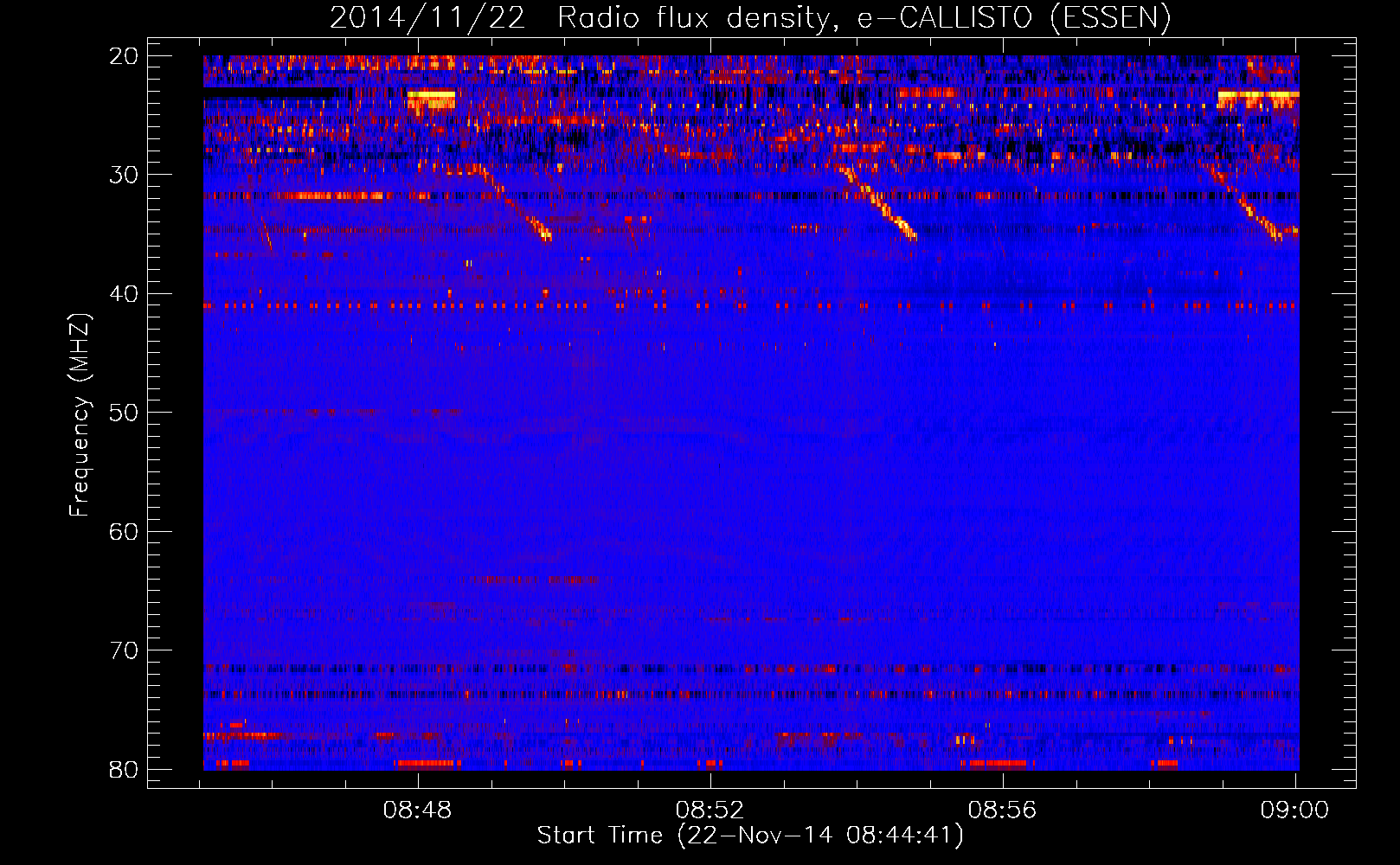Click the plot title "2014/11/22 Radio flux density, e-CALLISTO (ESSEN)"
The height and width of the screenshot is (865, 1400).
click(x=750, y=17)
